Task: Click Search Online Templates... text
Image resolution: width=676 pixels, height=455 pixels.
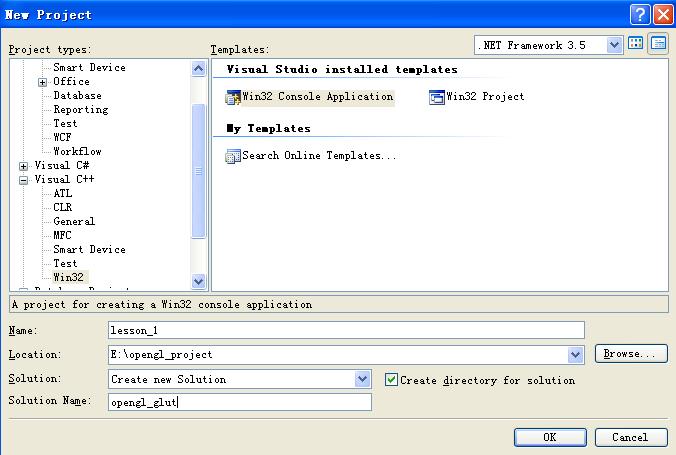Action: click(319, 156)
